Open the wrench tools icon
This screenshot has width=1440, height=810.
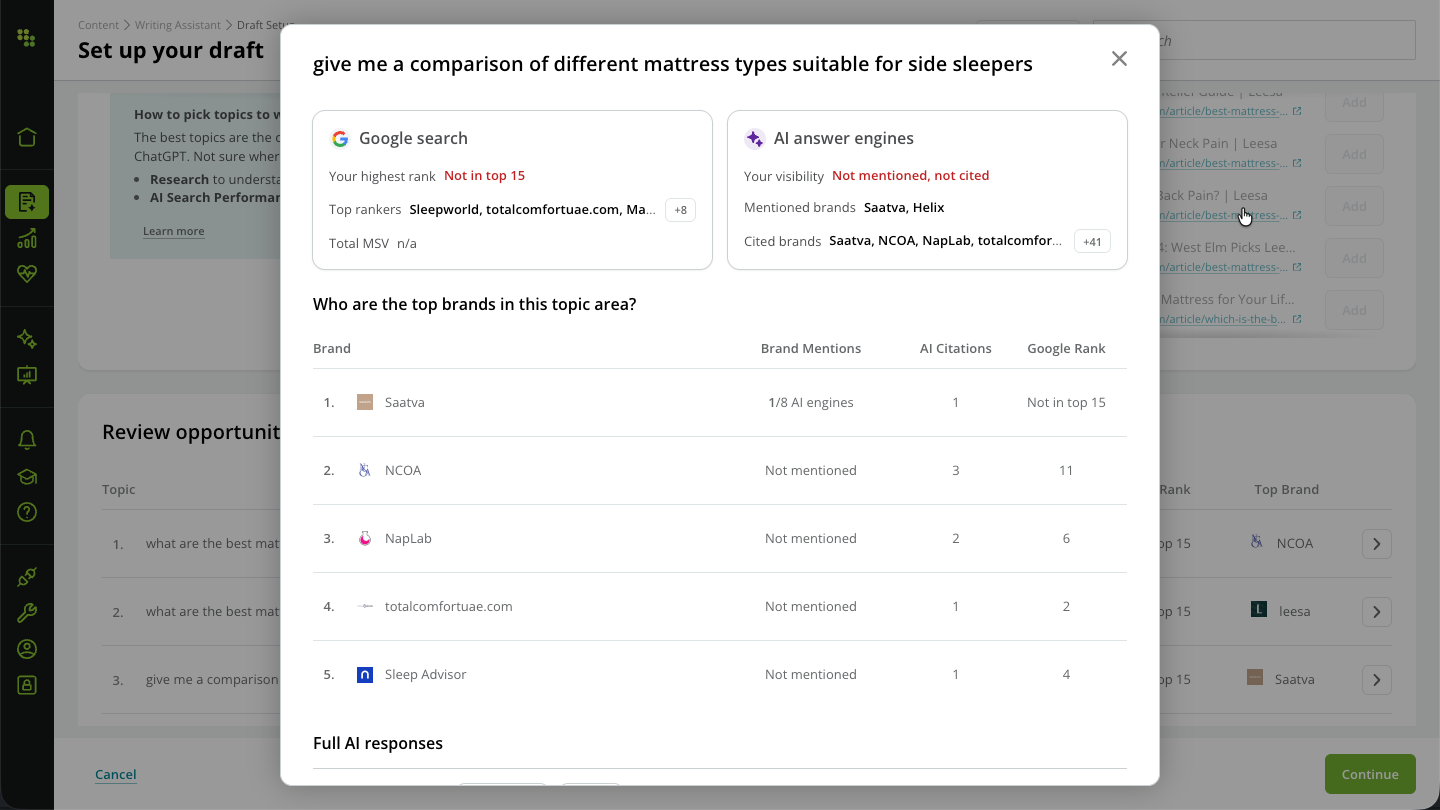tap(27, 613)
